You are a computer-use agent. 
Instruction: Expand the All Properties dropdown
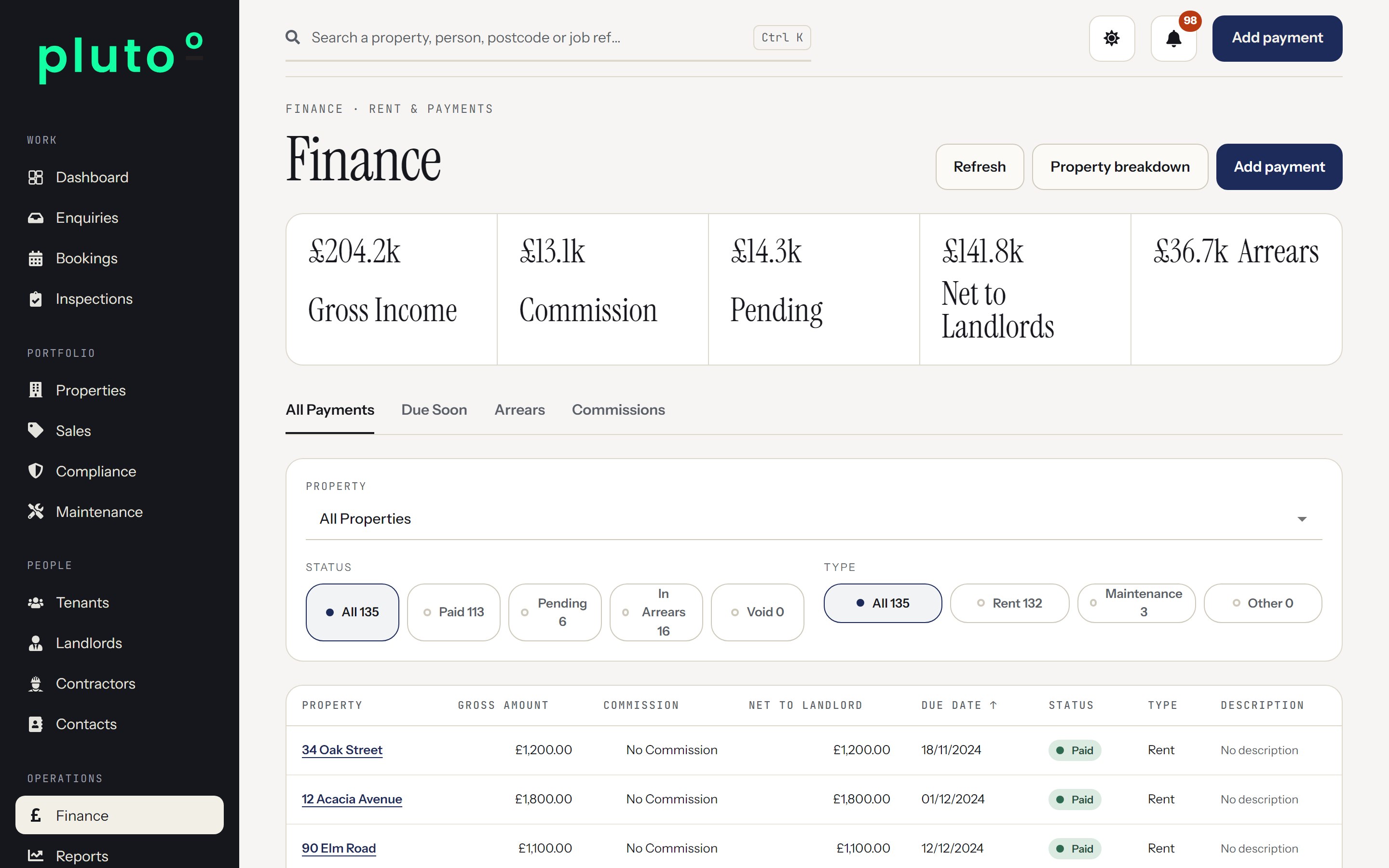point(814,519)
